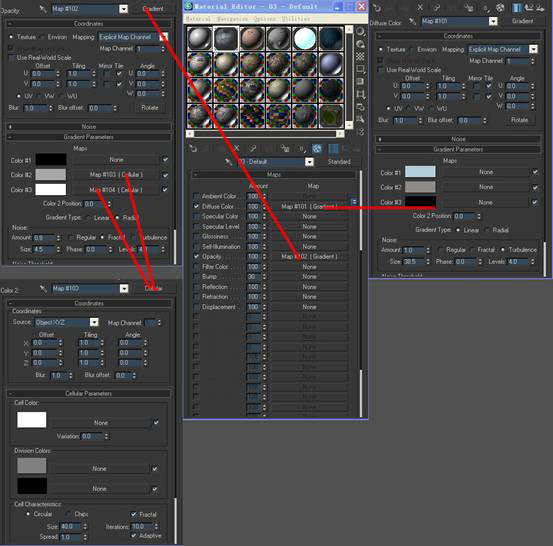Click the Video Color Check icon
Screen dimensions: 553x546
coord(360,81)
